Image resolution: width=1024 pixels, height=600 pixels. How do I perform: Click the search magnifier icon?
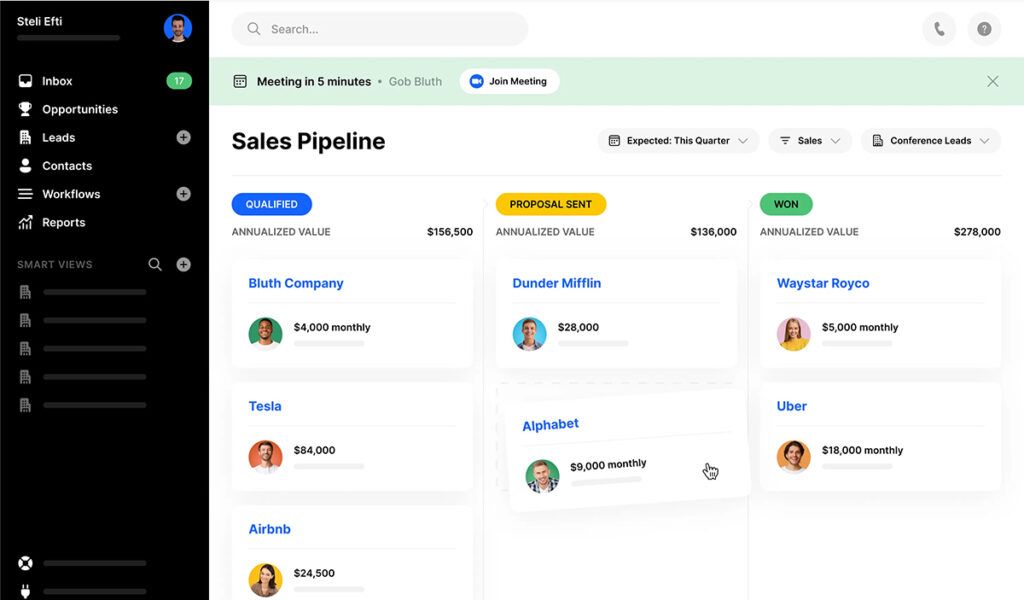click(254, 29)
